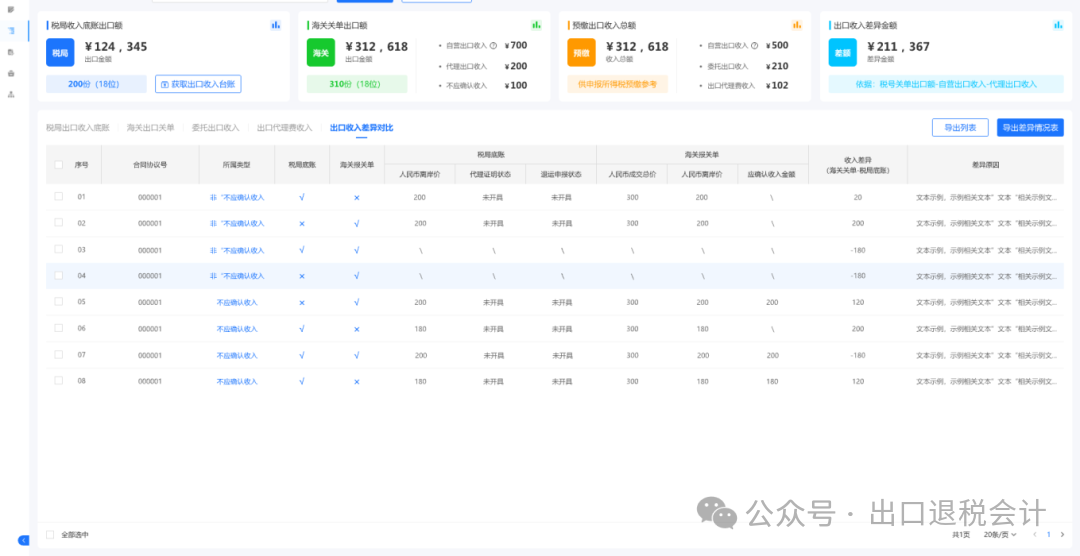Screen dimensions: 1080x556
Task: Enable the 全部选中 checkbox at bottom
Action: (51, 535)
